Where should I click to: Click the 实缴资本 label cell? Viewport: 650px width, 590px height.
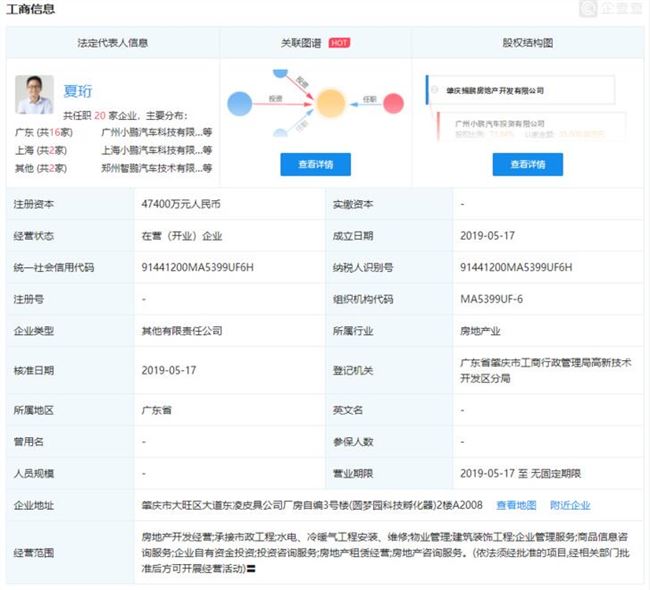click(x=389, y=204)
